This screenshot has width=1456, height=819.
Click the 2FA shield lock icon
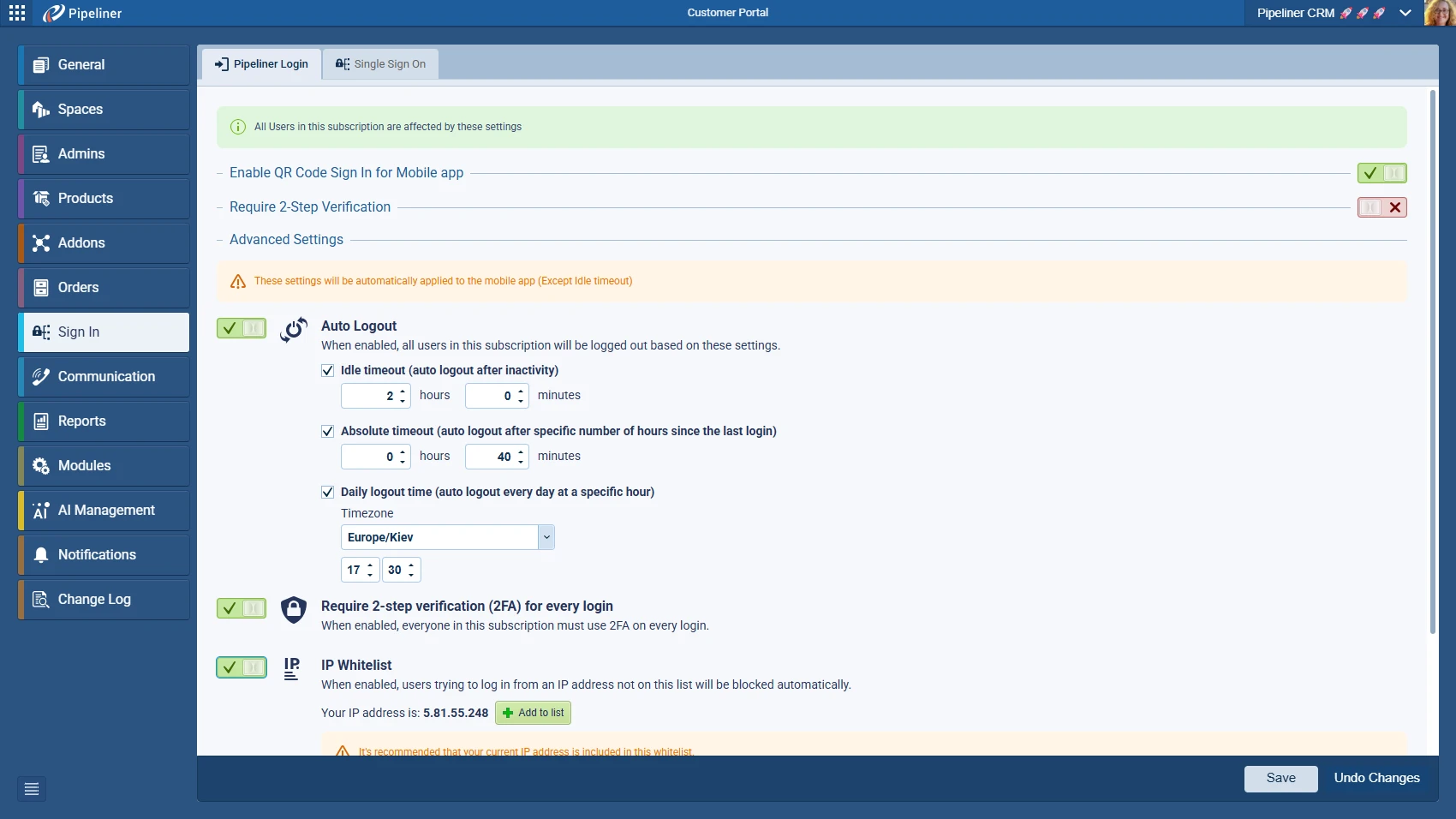coord(294,610)
